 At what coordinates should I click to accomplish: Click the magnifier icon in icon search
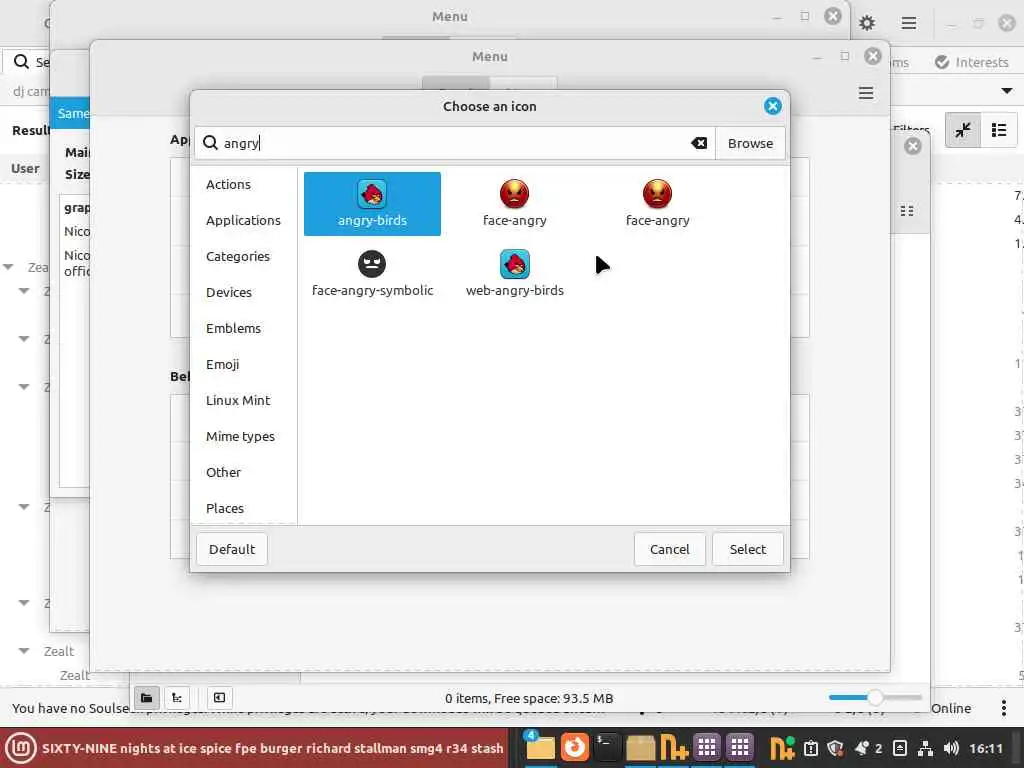210,142
